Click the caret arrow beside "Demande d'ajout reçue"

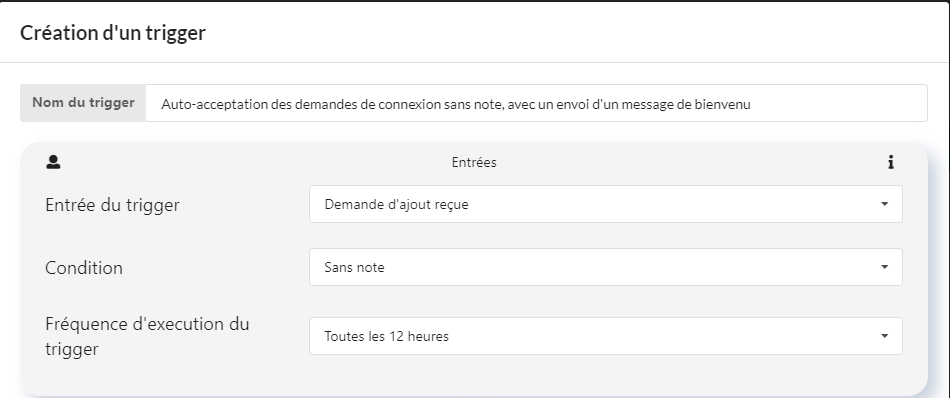(885, 204)
